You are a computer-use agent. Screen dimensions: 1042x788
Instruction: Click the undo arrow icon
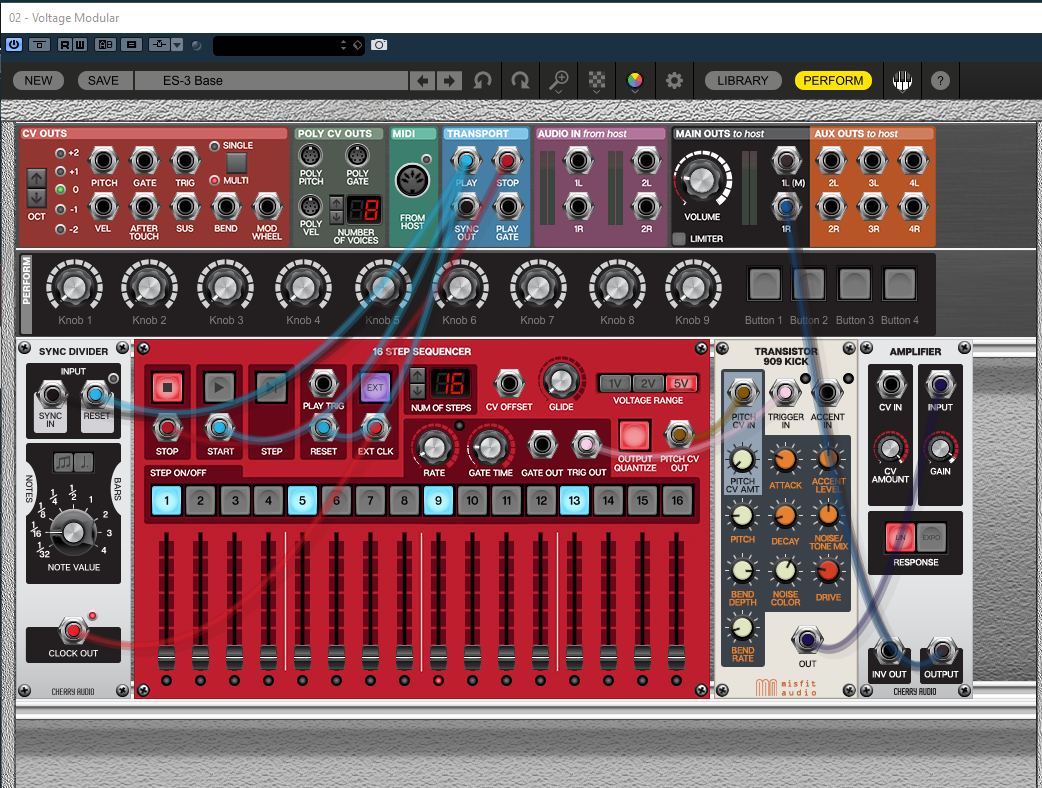(483, 81)
